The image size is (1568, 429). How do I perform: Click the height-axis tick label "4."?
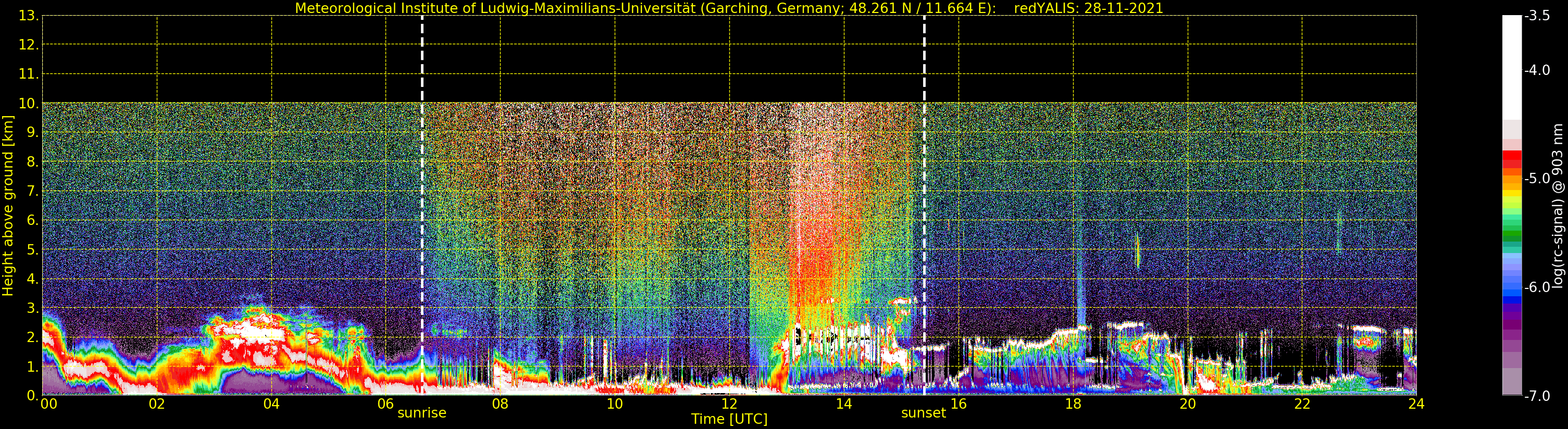pyautogui.click(x=32, y=279)
